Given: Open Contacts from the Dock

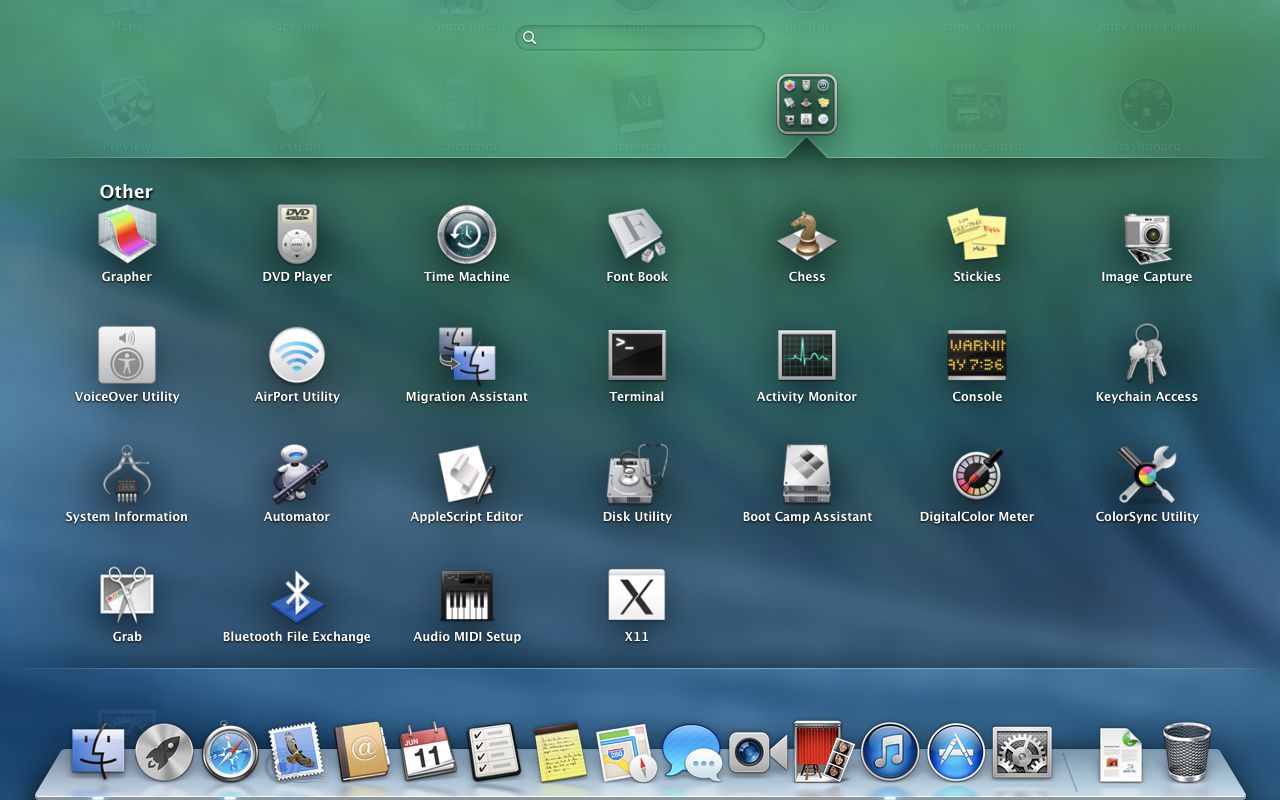Looking at the screenshot, I should (362, 752).
